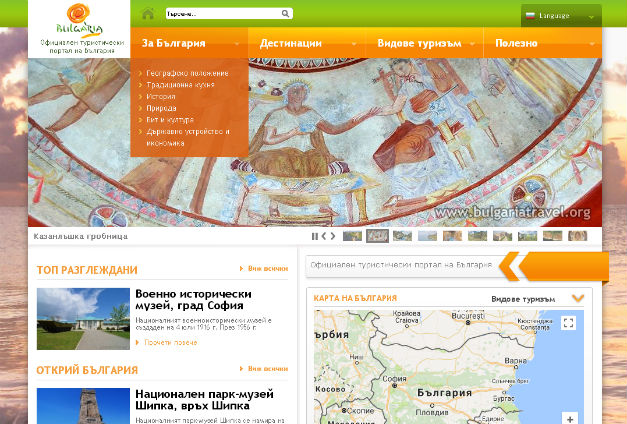Select sixth slideshow thumbnail
The height and width of the screenshot is (424, 627).
[477, 236]
